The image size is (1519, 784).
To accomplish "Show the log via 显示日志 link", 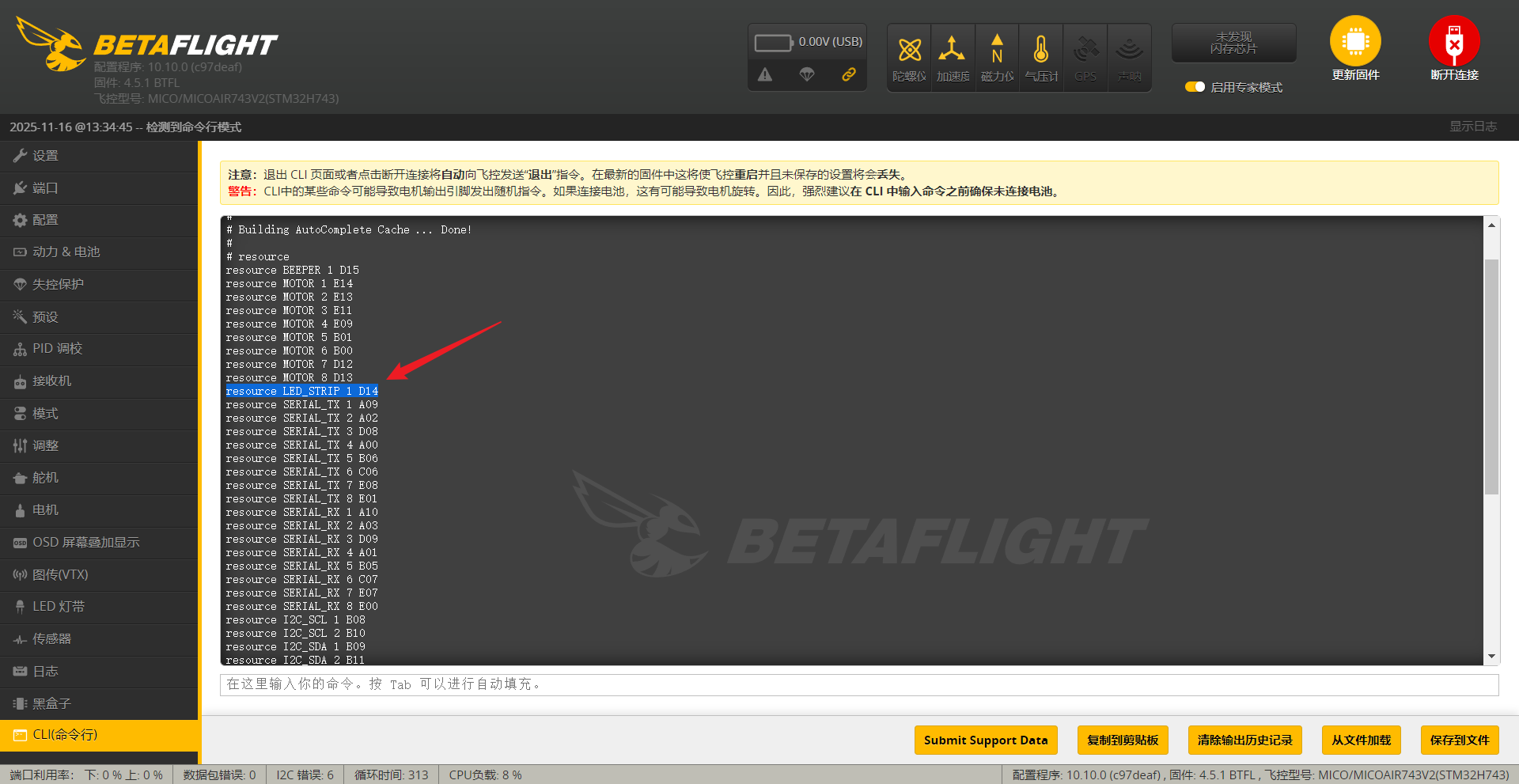I will click(x=1472, y=127).
